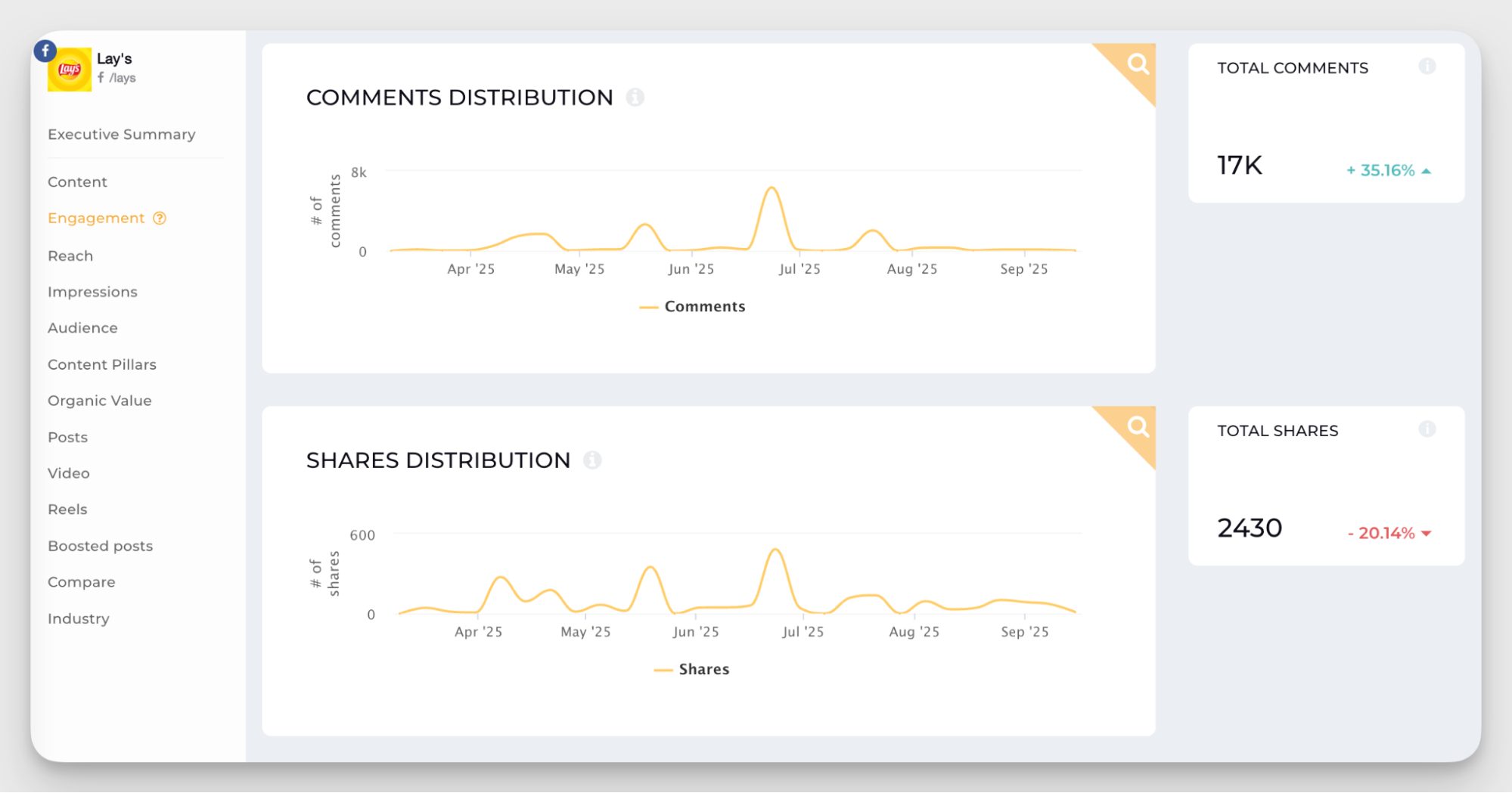Open the Executive Summary page
Screen dimensions: 1512x793
[x=121, y=134]
